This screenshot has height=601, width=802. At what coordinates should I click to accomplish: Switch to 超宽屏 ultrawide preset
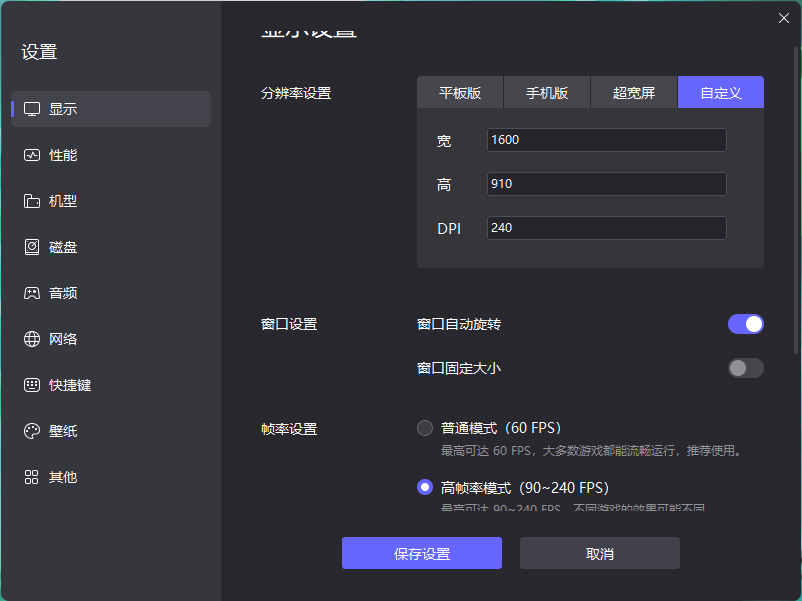pos(633,92)
